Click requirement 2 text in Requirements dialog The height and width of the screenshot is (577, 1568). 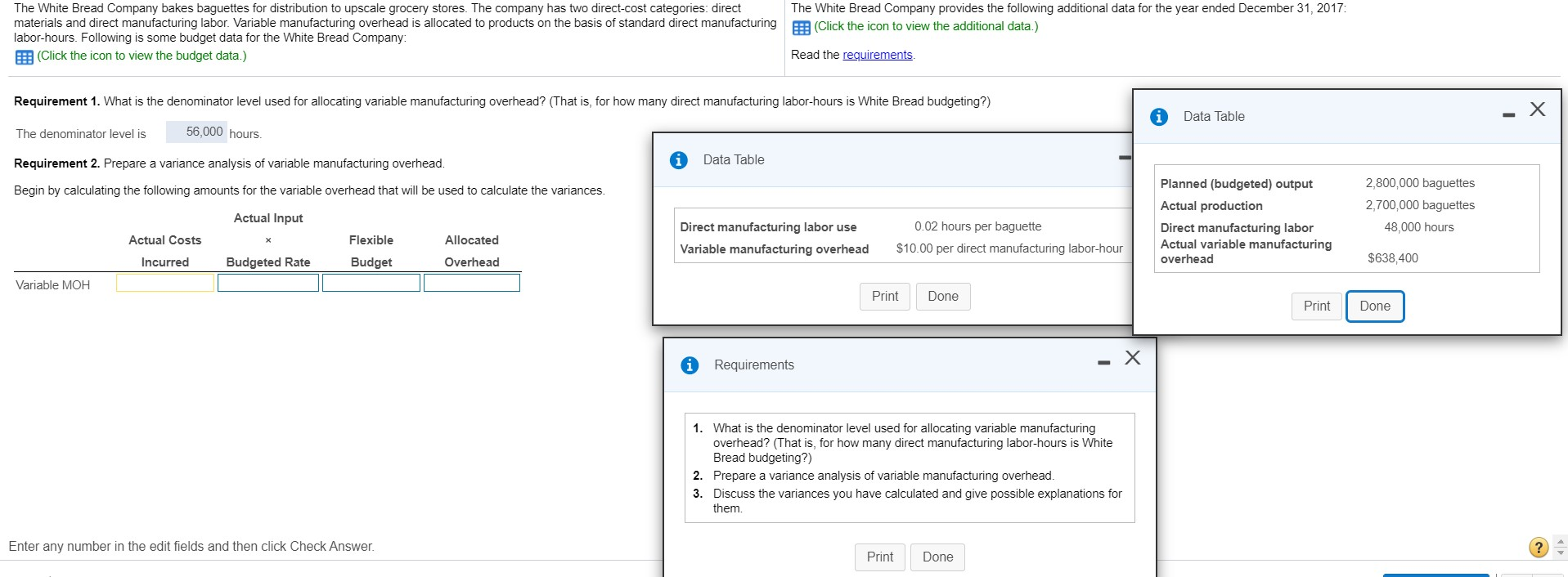(x=883, y=476)
